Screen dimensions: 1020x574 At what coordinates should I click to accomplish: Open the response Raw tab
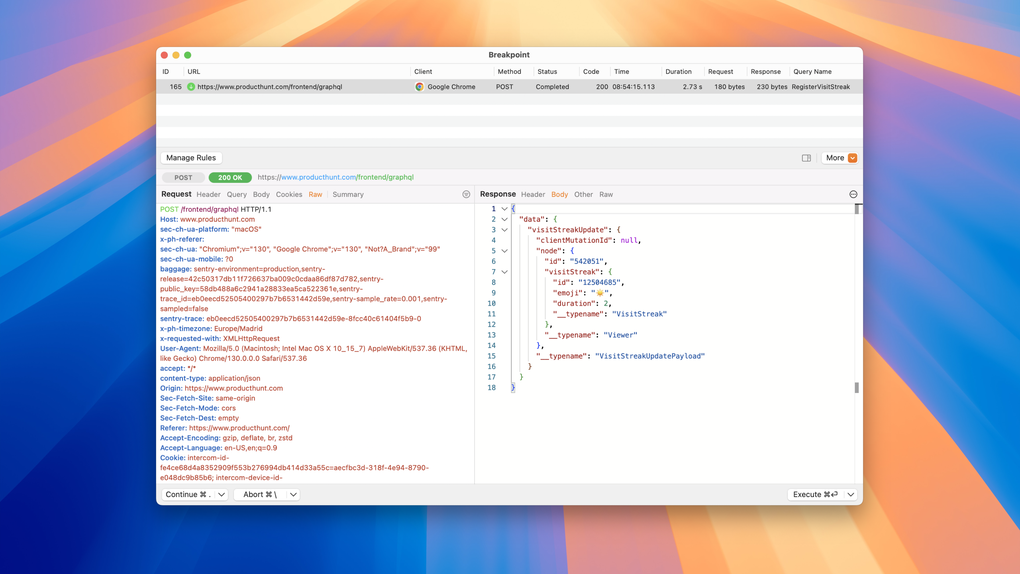click(x=606, y=195)
